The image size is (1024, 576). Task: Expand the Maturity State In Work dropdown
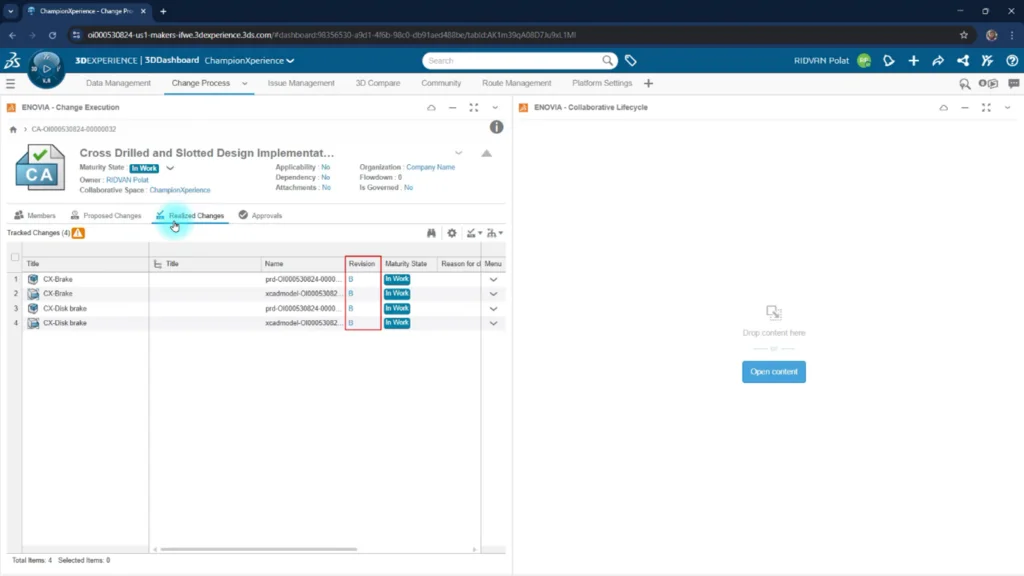pos(170,168)
